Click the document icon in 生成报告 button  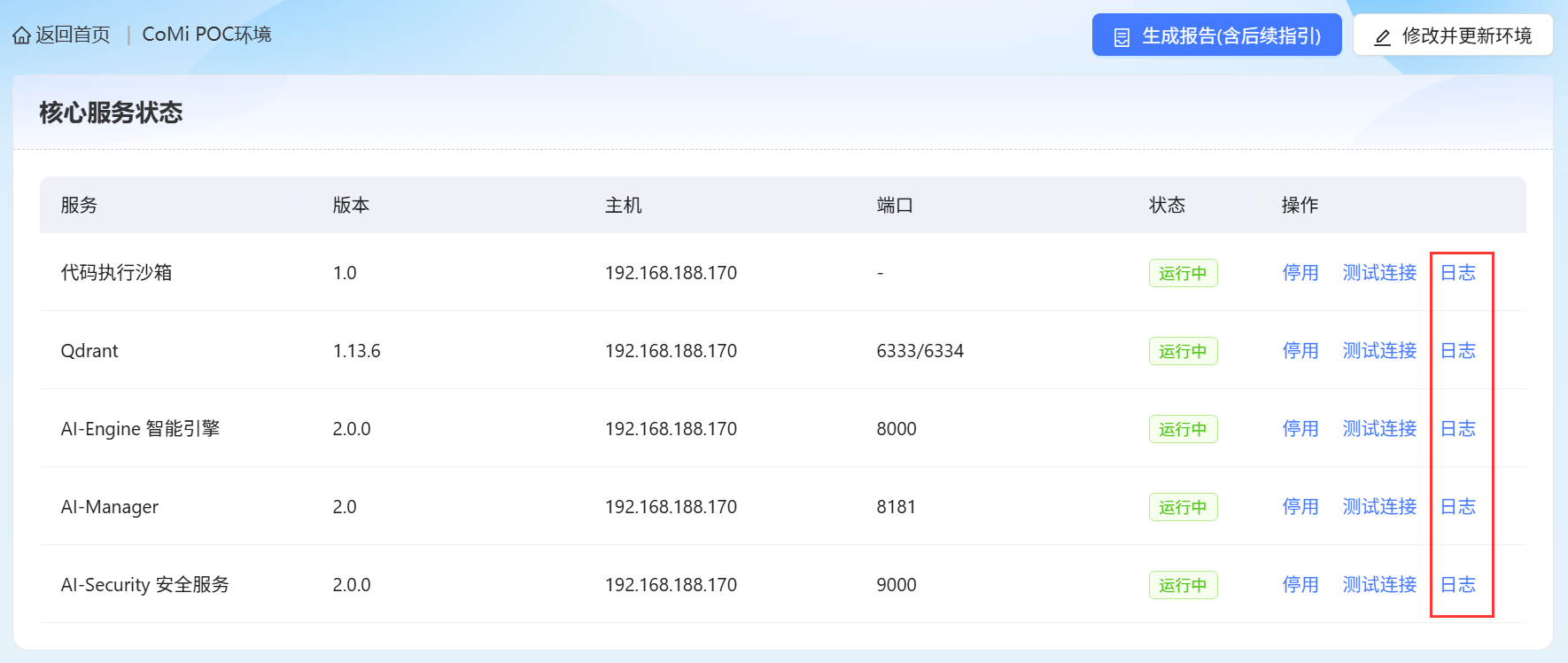click(x=1122, y=37)
